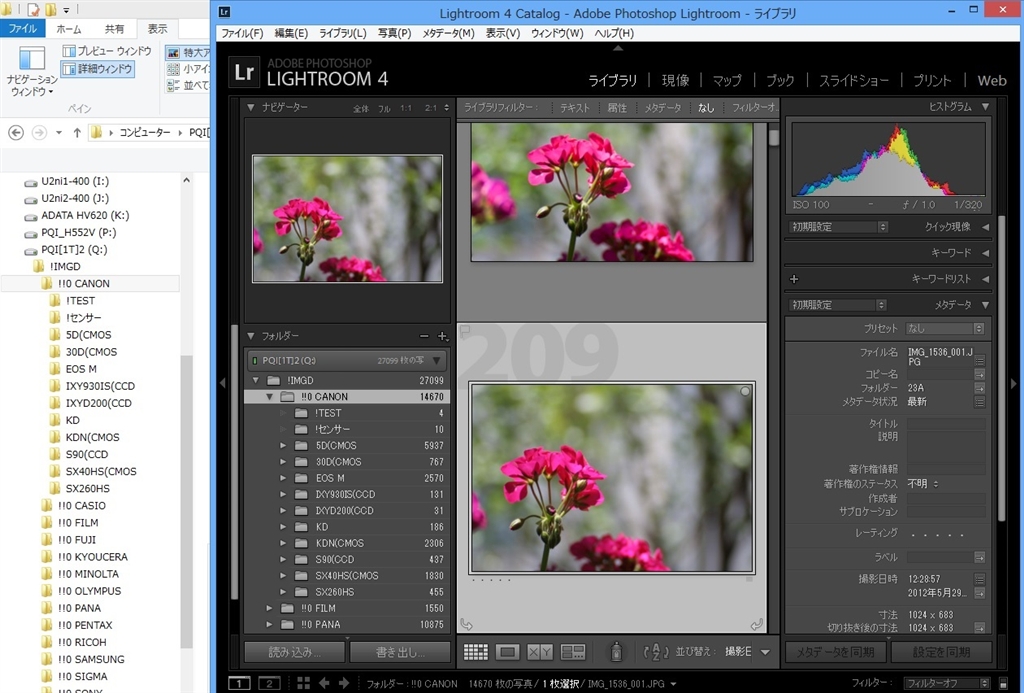The height and width of the screenshot is (693, 1024).
Task: Open the copyright status dropdown
Action: (923, 484)
